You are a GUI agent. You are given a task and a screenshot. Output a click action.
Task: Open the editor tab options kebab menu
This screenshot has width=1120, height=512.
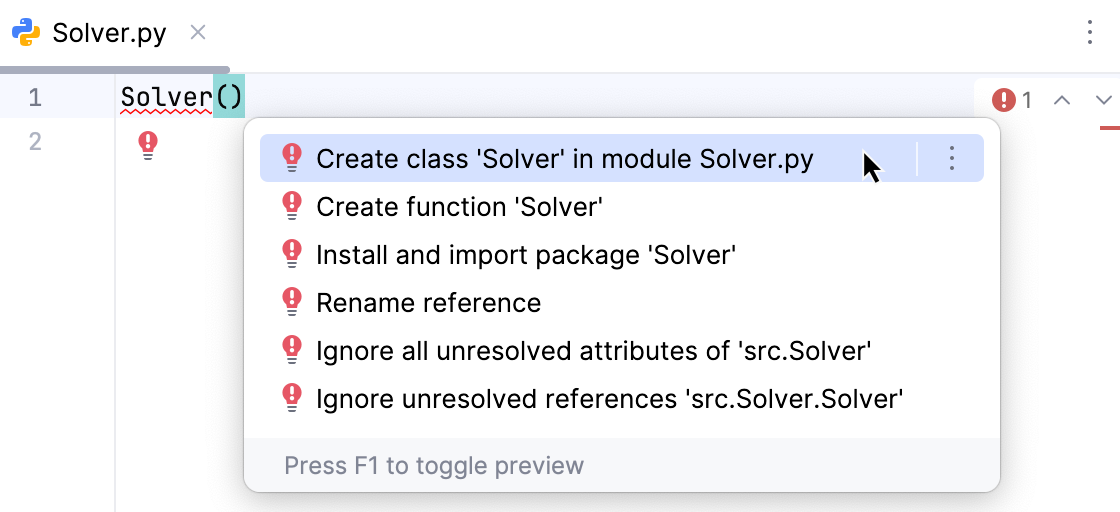1090,32
